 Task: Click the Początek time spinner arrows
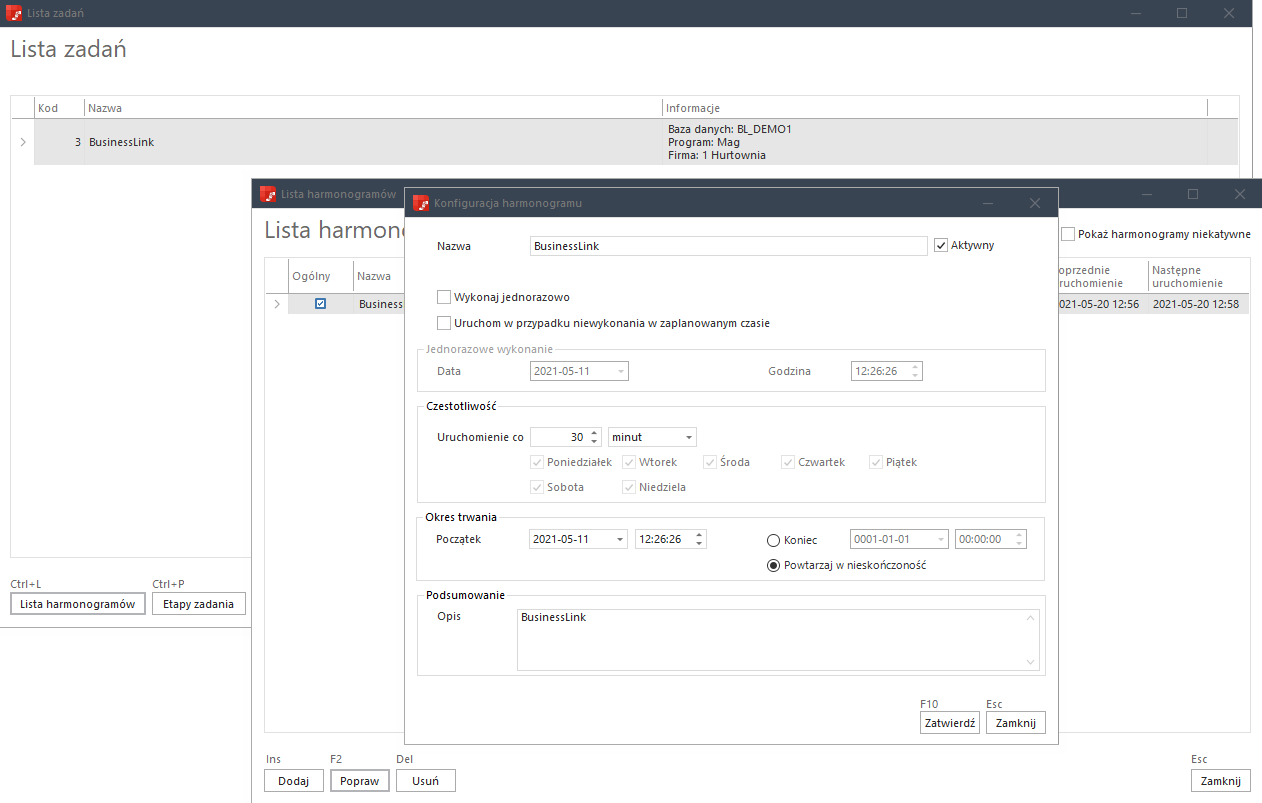[699, 539]
